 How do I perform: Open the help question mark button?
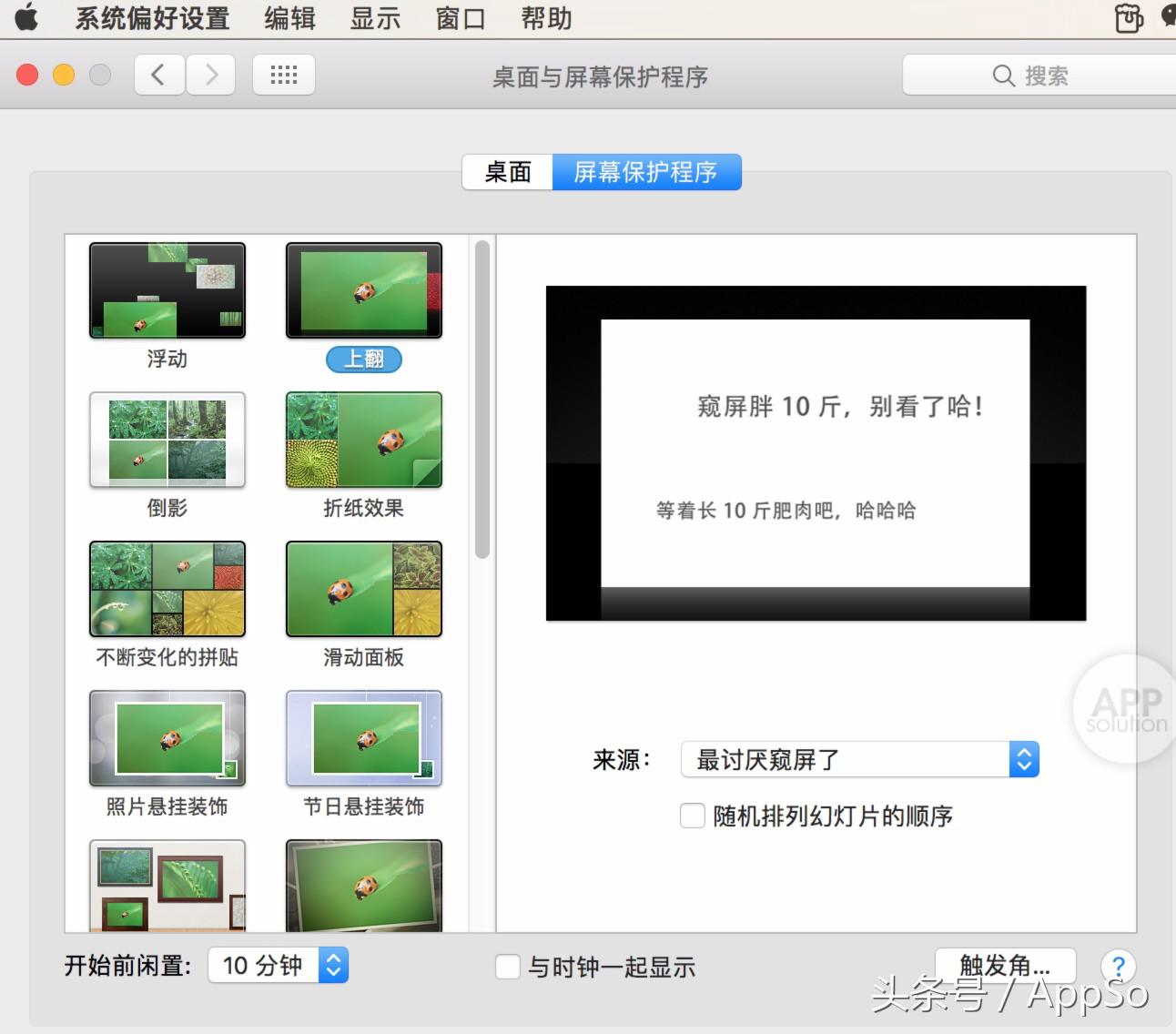point(1119,966)
